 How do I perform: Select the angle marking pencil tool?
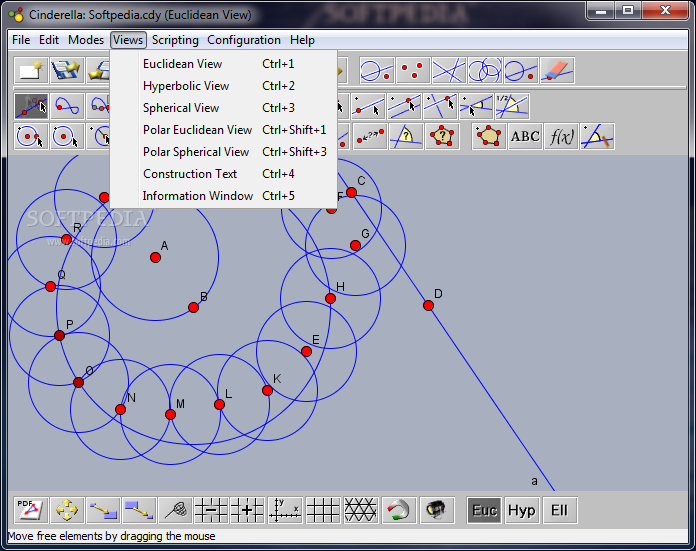(597, 136)
